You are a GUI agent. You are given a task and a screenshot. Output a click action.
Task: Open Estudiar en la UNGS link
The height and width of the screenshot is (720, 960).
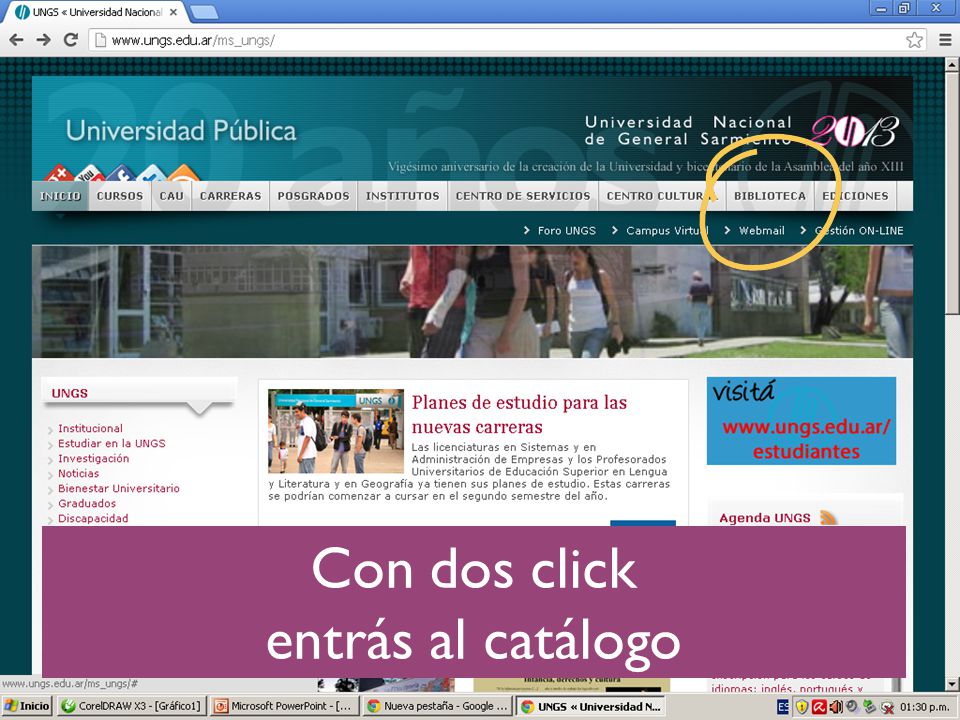[x=111, y=443]
